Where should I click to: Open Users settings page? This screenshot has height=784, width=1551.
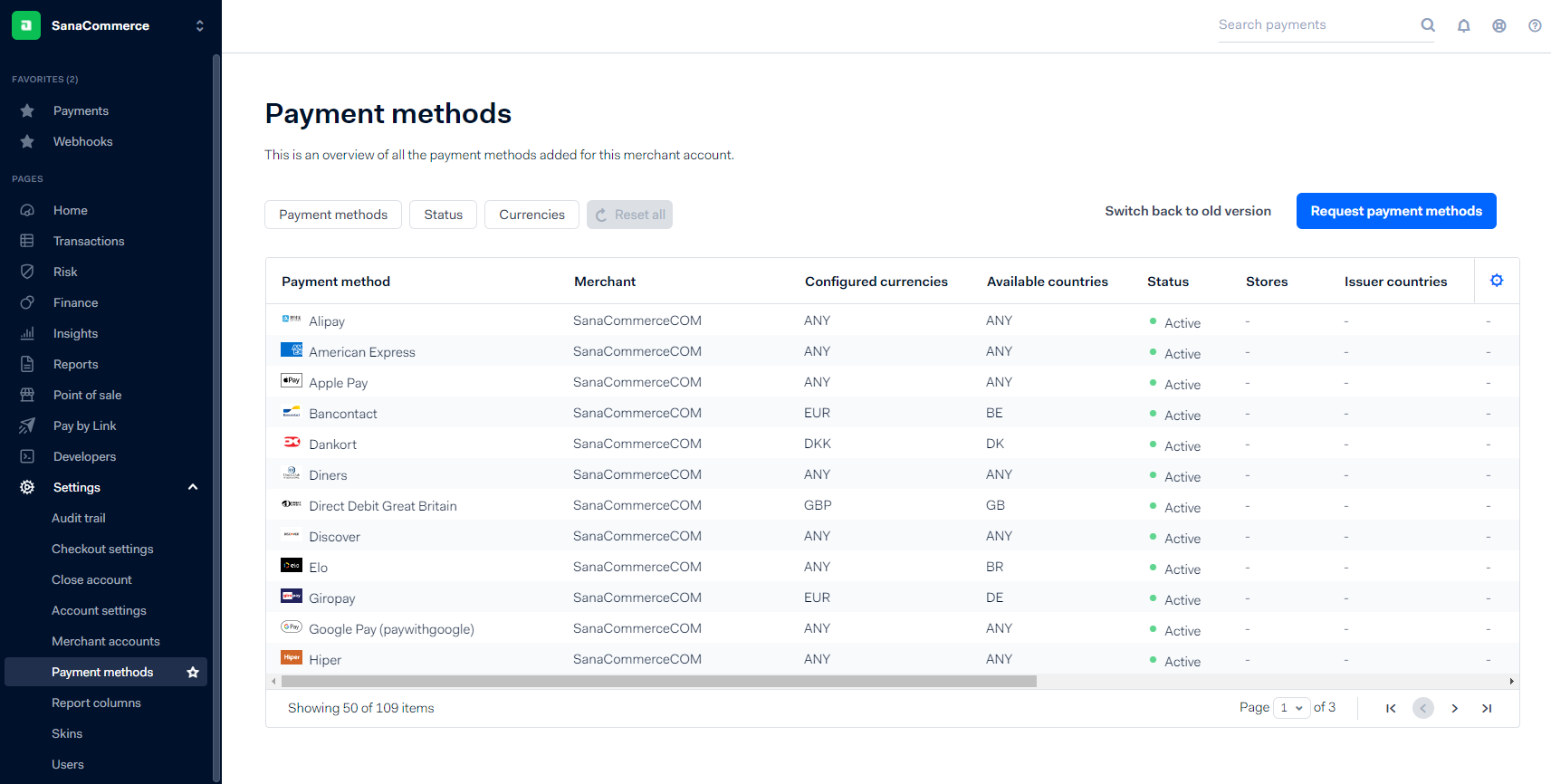(68, 764)
